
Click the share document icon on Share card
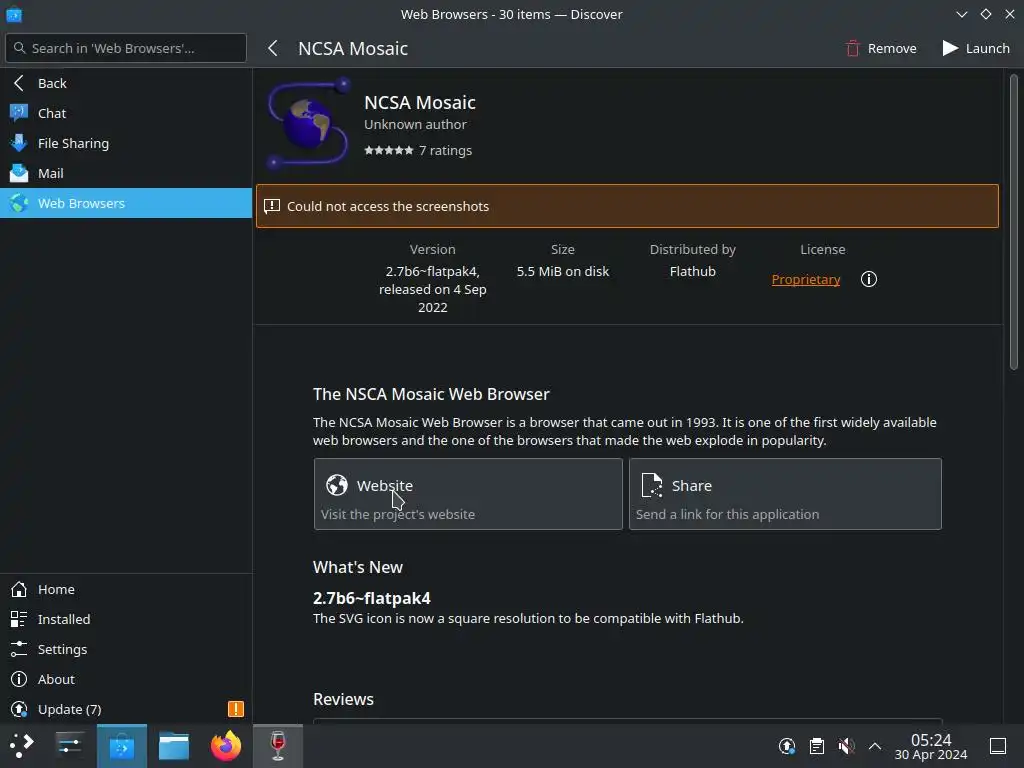(652, 485)
